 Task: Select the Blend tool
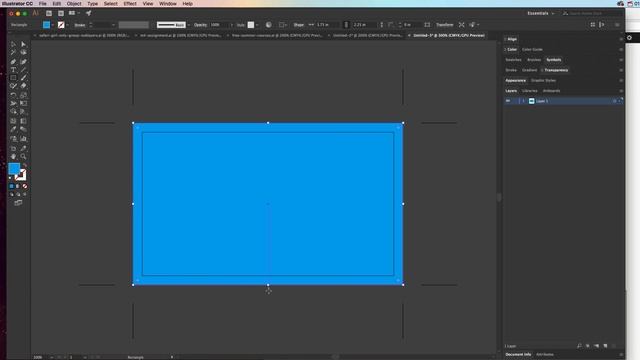pos(23,129)
